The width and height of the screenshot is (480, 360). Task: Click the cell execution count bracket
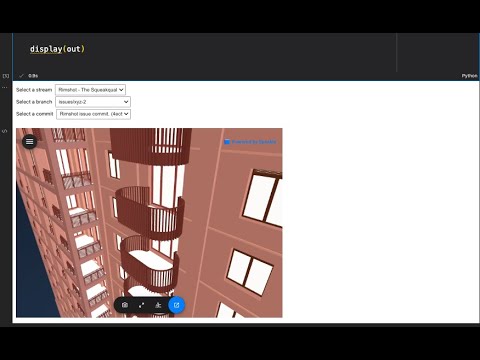(6, 76)
